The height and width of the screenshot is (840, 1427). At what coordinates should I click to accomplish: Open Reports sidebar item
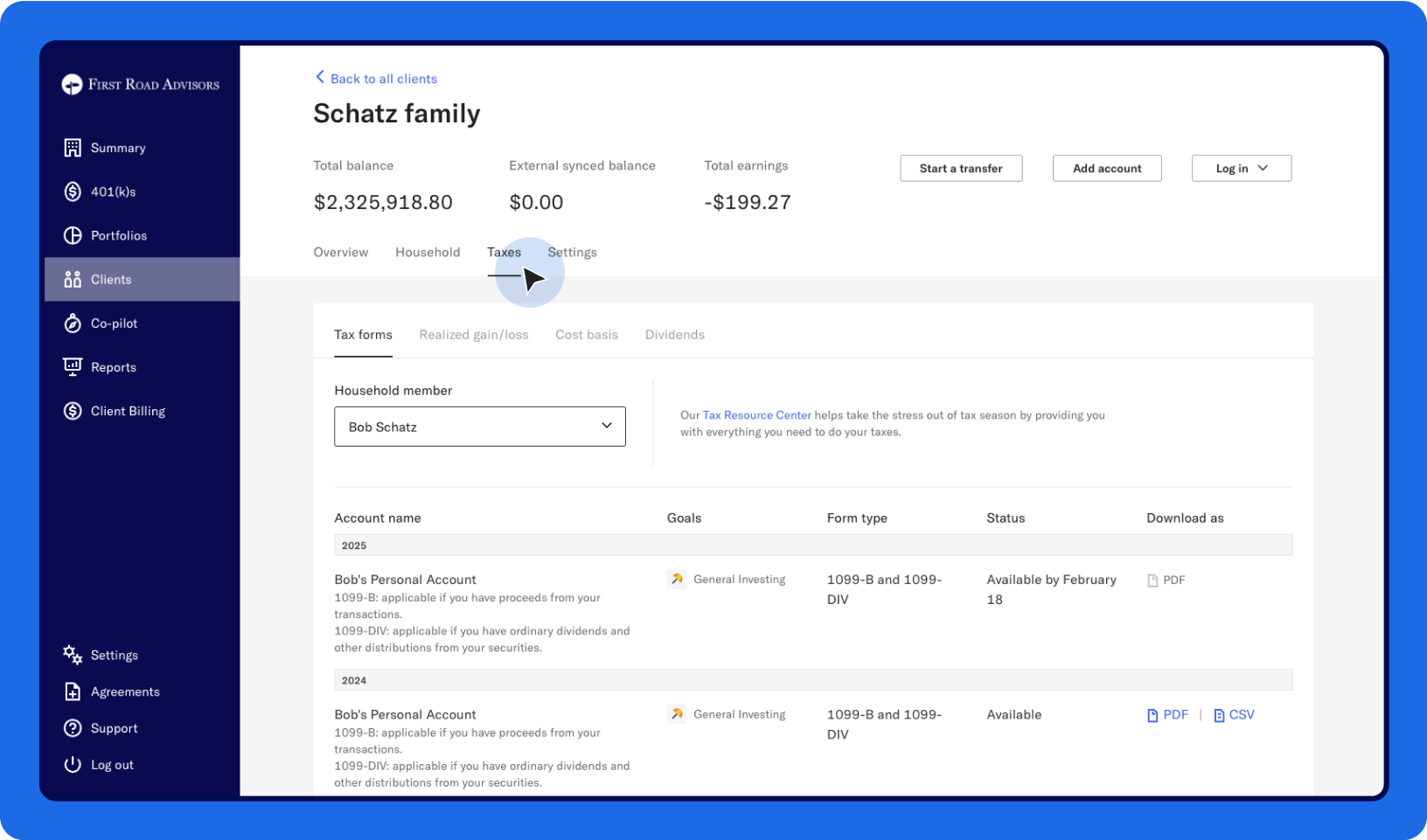point(114,367)
